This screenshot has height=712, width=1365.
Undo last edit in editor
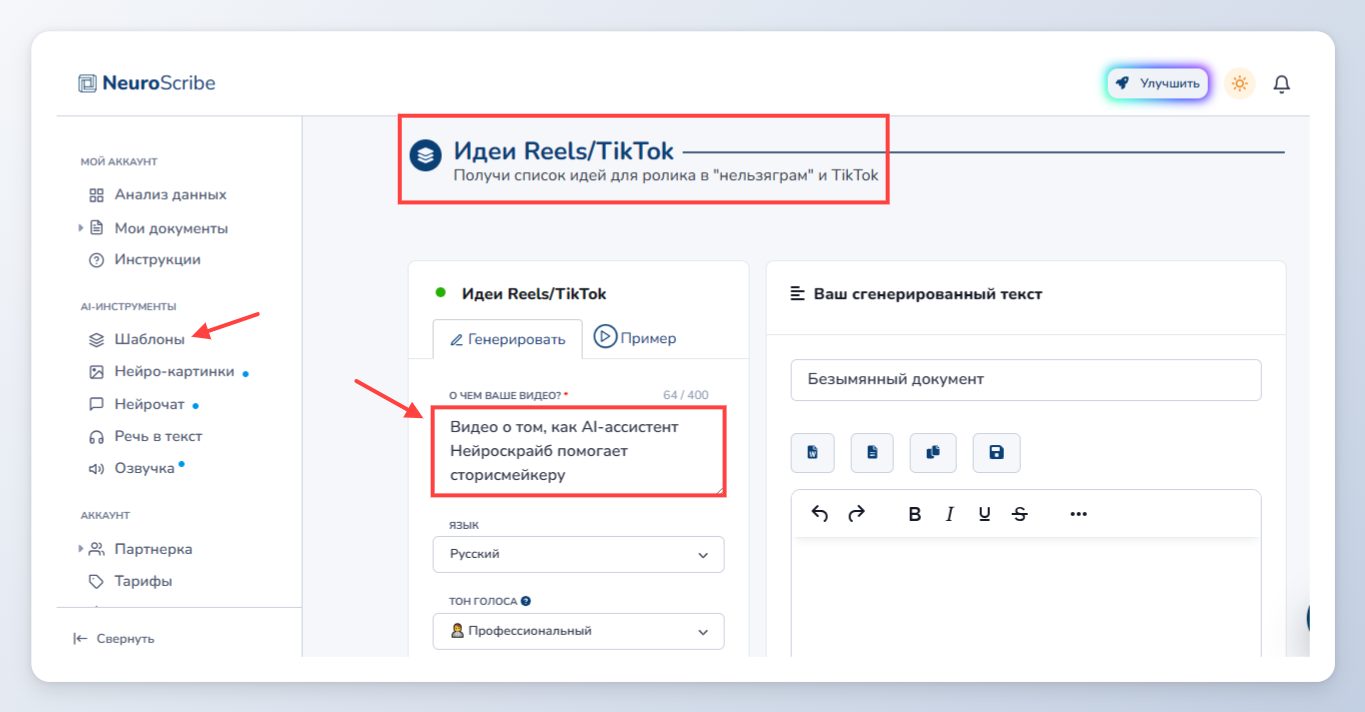pyautogui.click(x=820, y=514)
